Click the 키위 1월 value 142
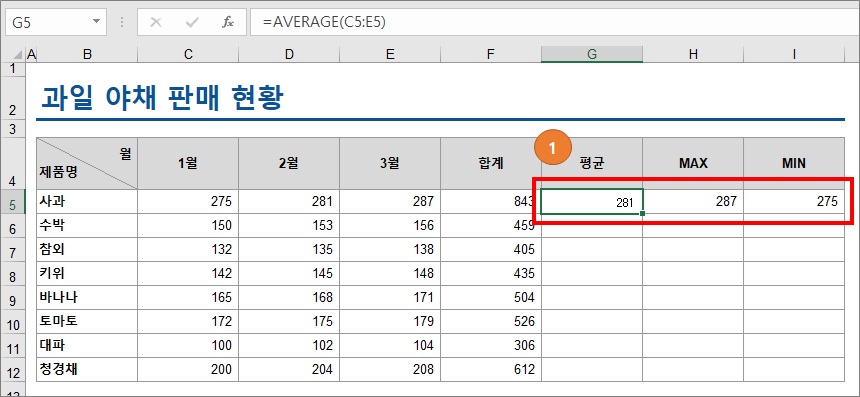 [x=188, y=273]
